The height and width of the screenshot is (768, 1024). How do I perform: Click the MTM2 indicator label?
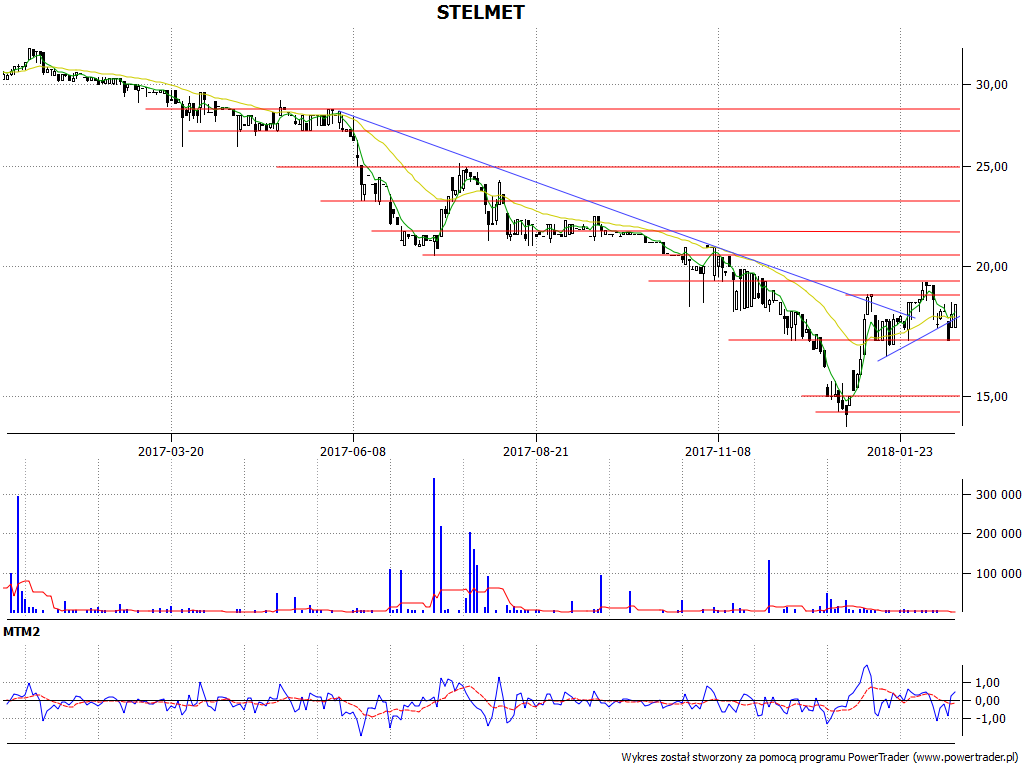(x=22, y=632)
